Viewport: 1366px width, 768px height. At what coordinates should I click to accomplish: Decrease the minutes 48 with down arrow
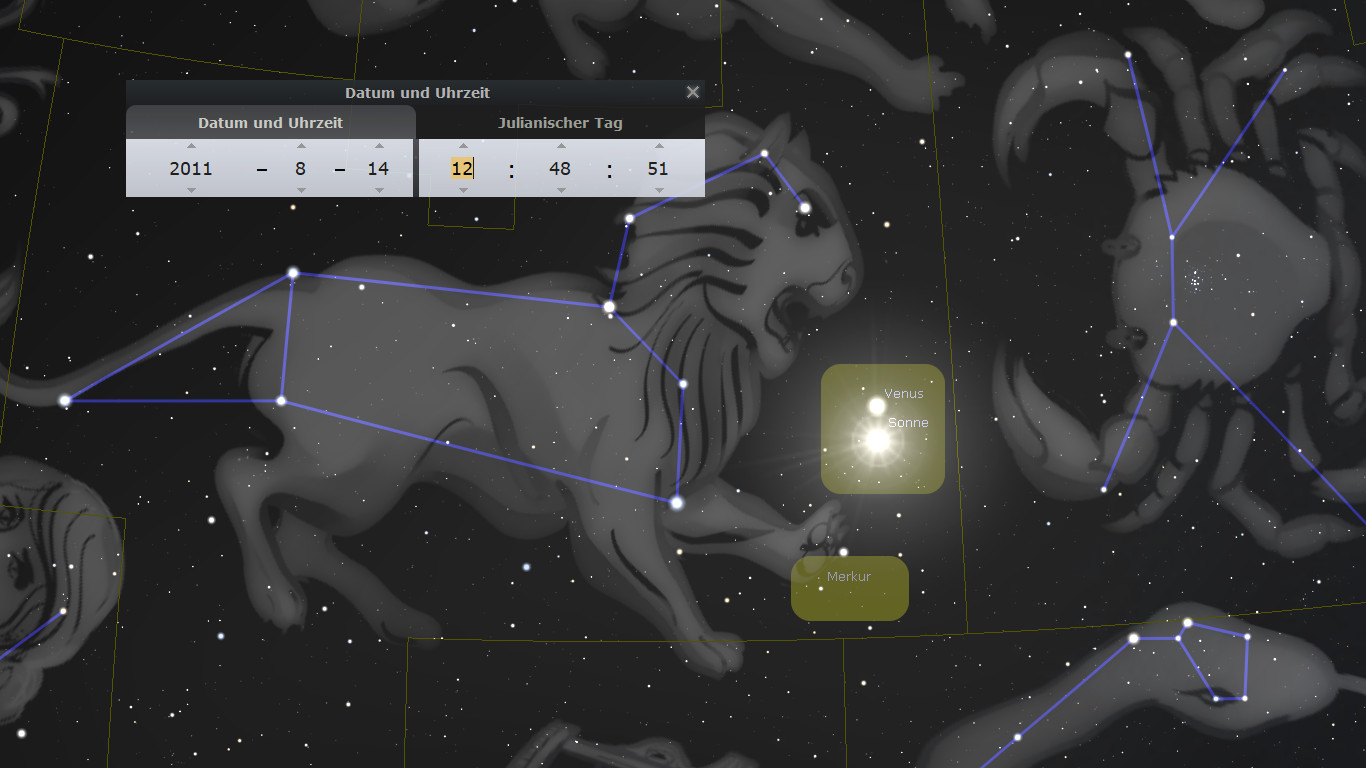[561, 190]
